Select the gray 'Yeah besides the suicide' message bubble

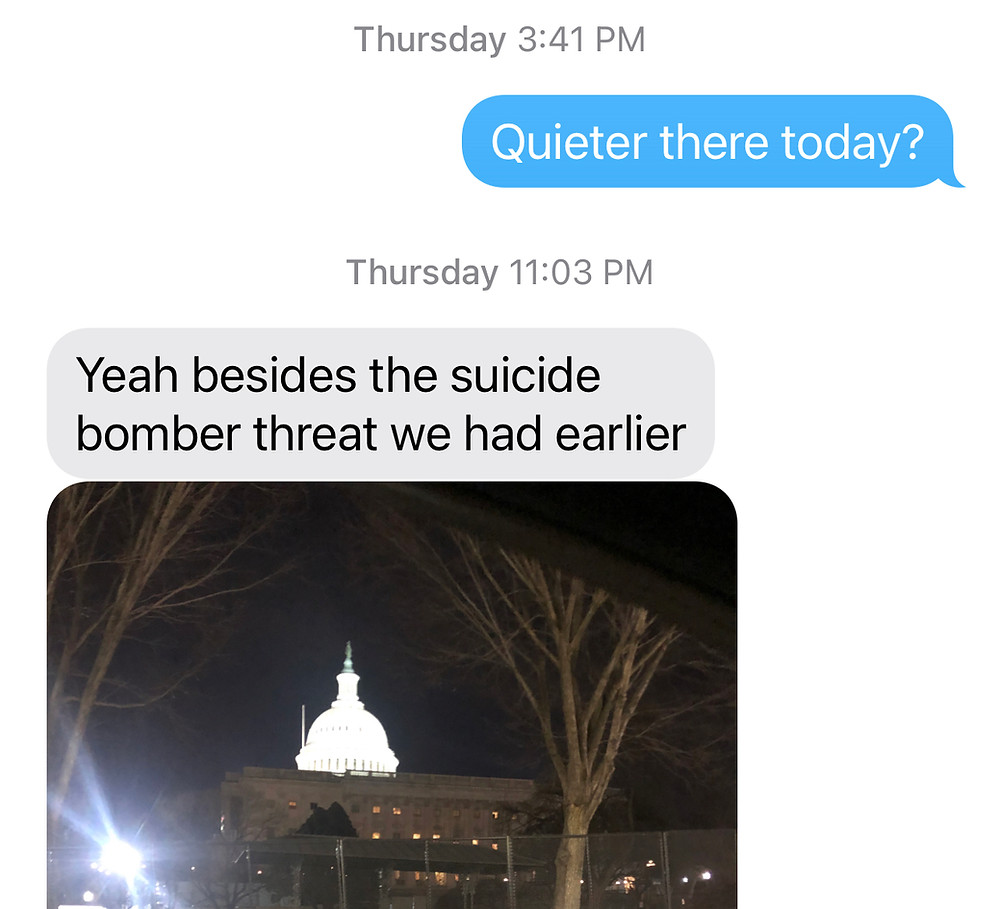click(381, 404)
